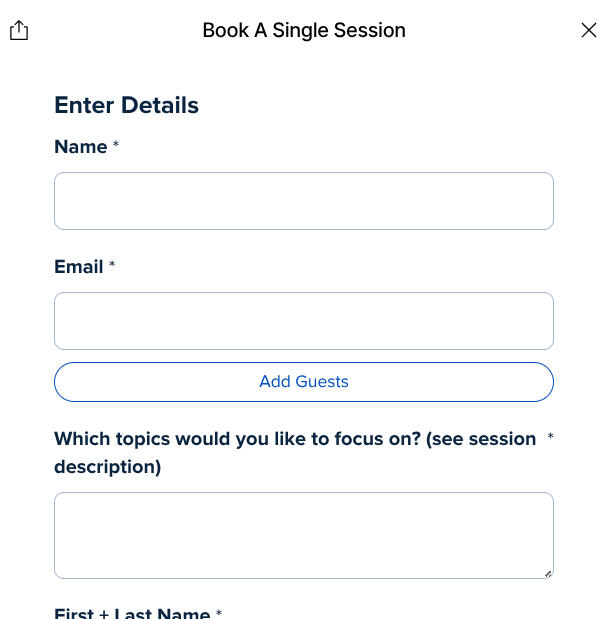
Task: Close the Book A Single Session dialog
Action: pos(589,30)
